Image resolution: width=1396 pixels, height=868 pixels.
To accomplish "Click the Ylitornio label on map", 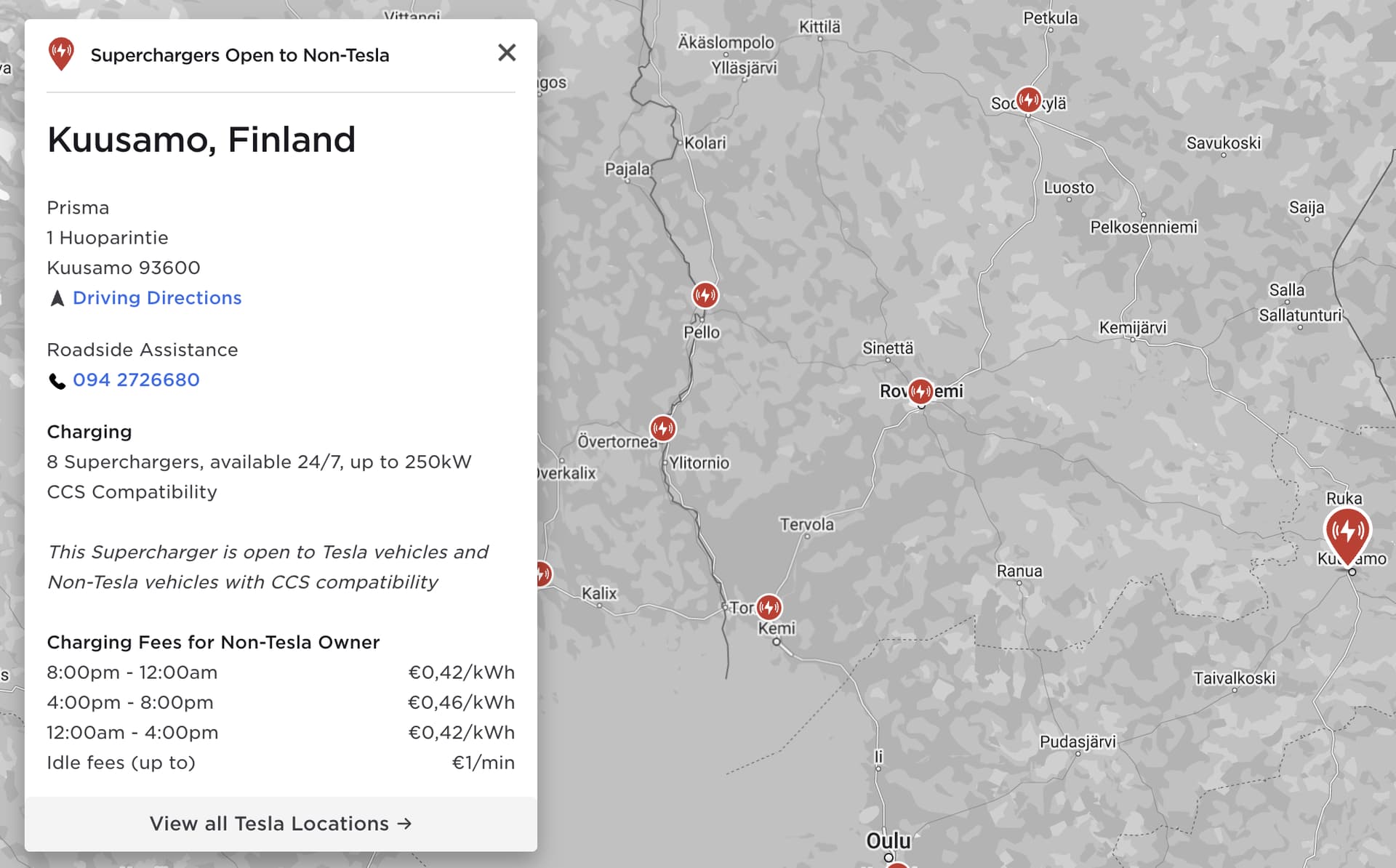I will coord(699,463).
